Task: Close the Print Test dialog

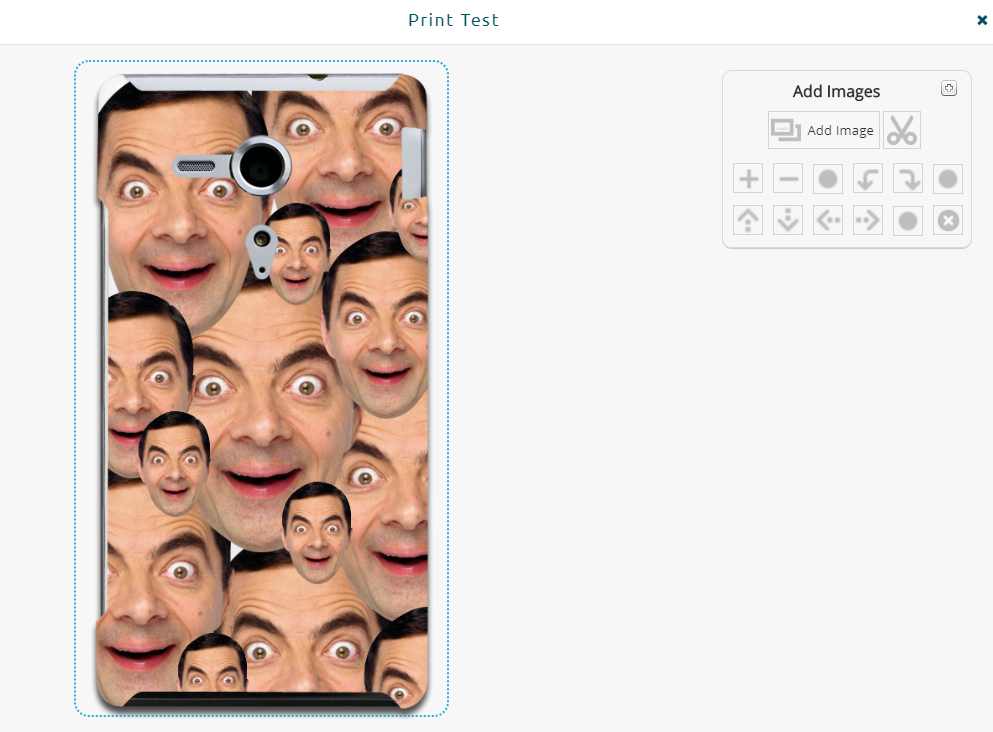Action: (x=982, y=20)
